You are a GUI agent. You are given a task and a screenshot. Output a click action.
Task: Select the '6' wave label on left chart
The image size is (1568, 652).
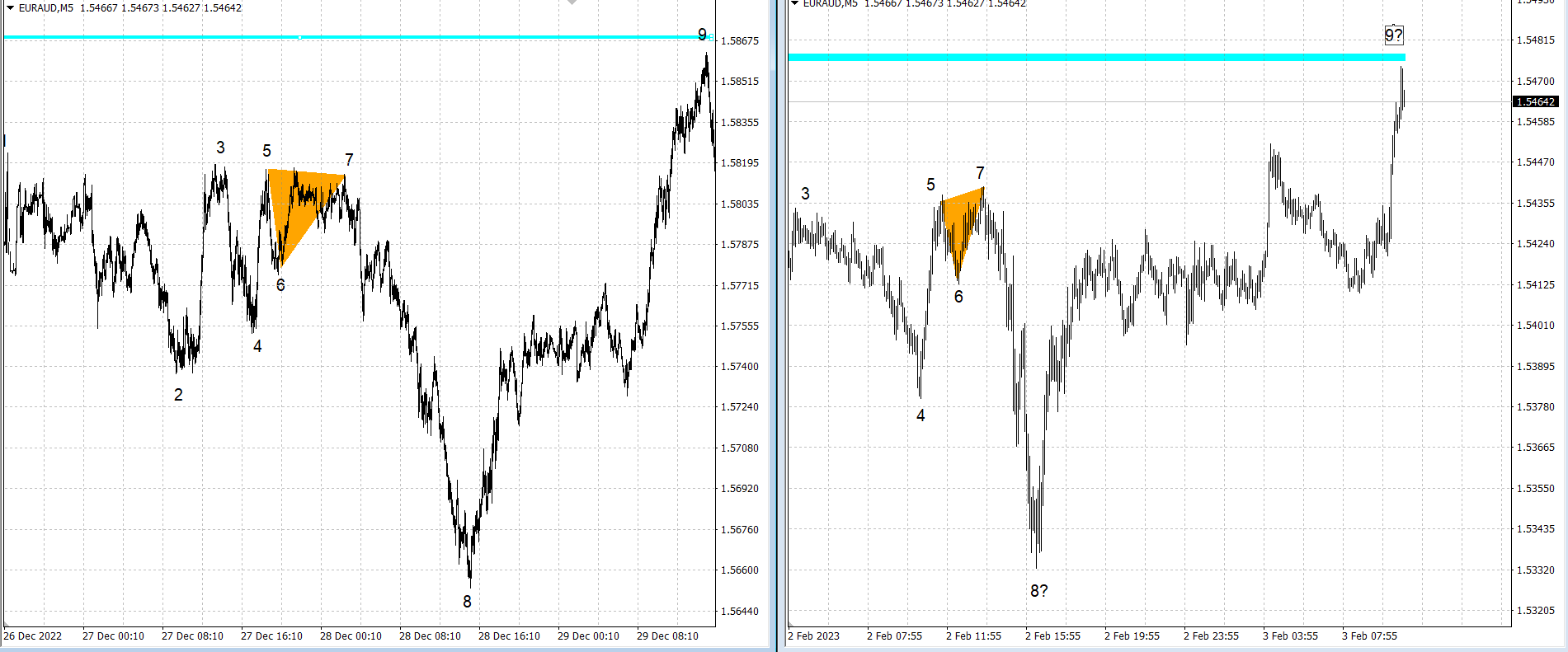(280, 285)
